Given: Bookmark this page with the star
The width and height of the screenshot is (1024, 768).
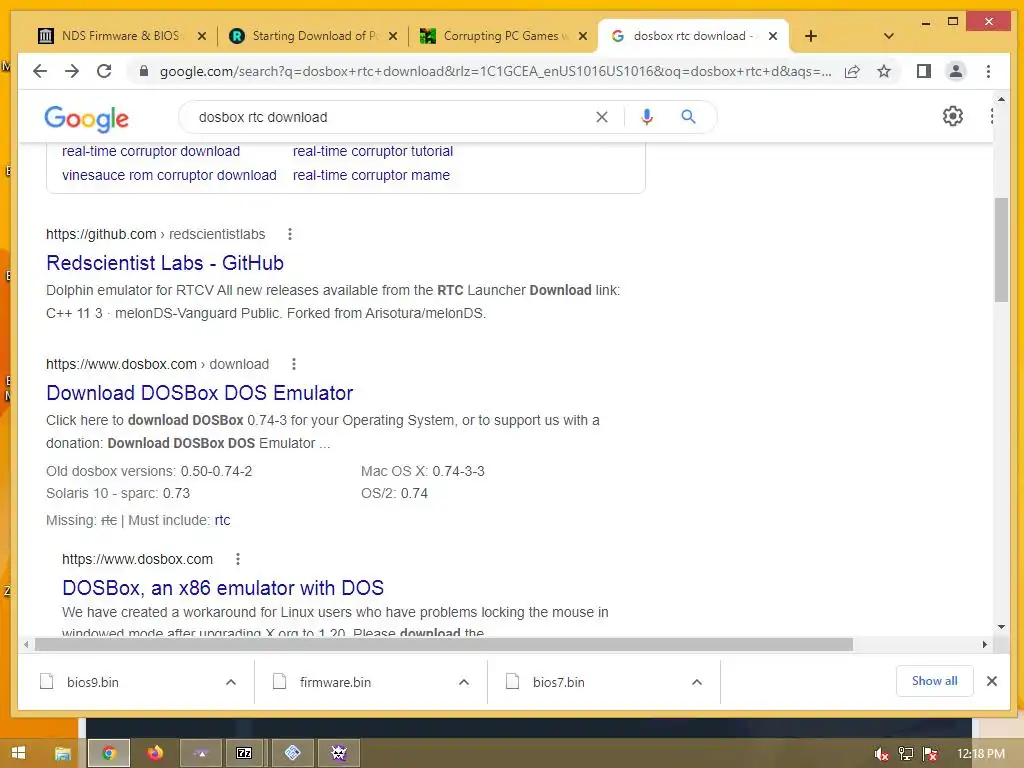Looking at the screenshot, I should (x=884, y=71).
